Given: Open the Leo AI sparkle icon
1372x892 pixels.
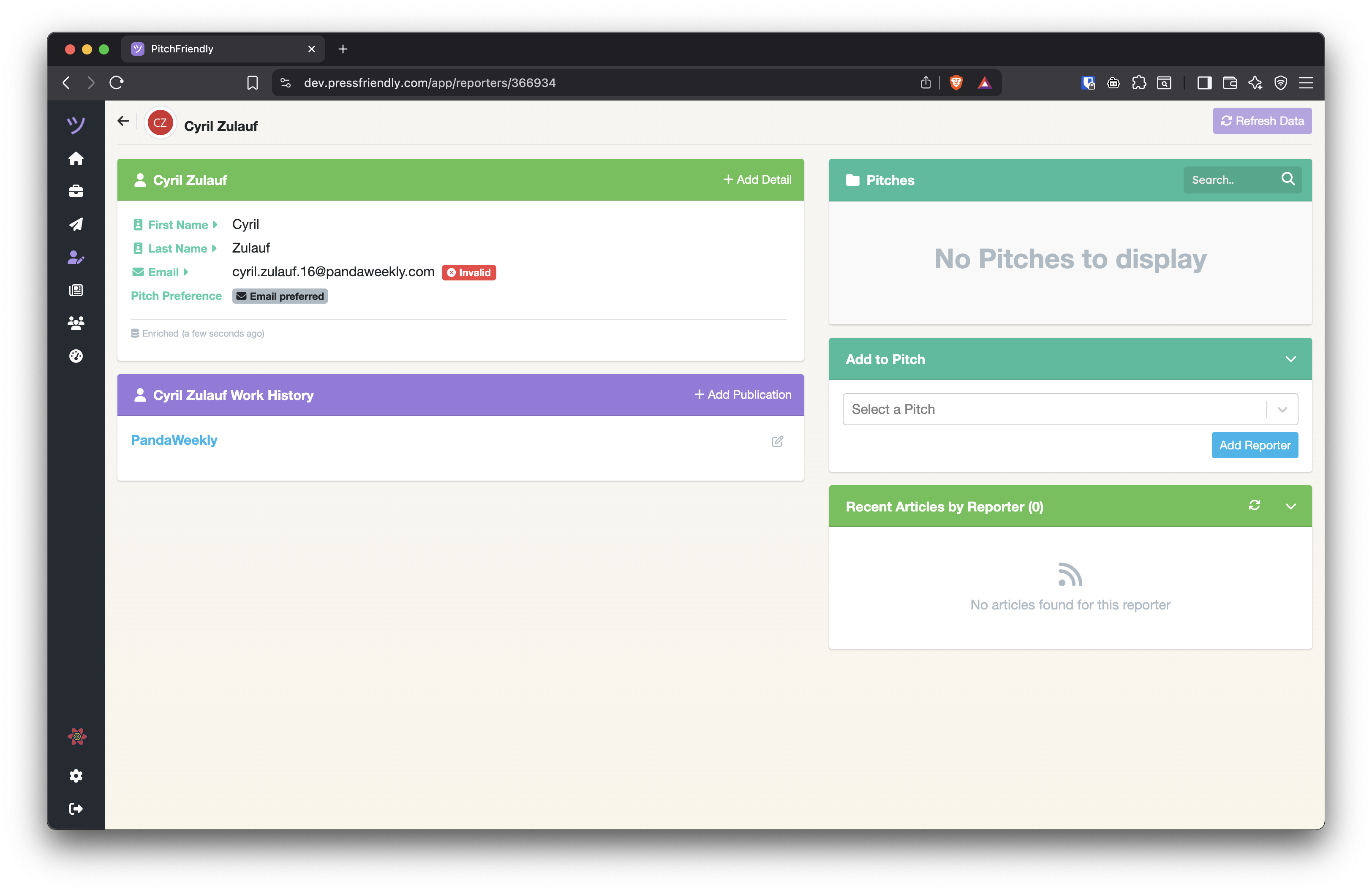Looking at the screenshot, I should [1255, 83].
